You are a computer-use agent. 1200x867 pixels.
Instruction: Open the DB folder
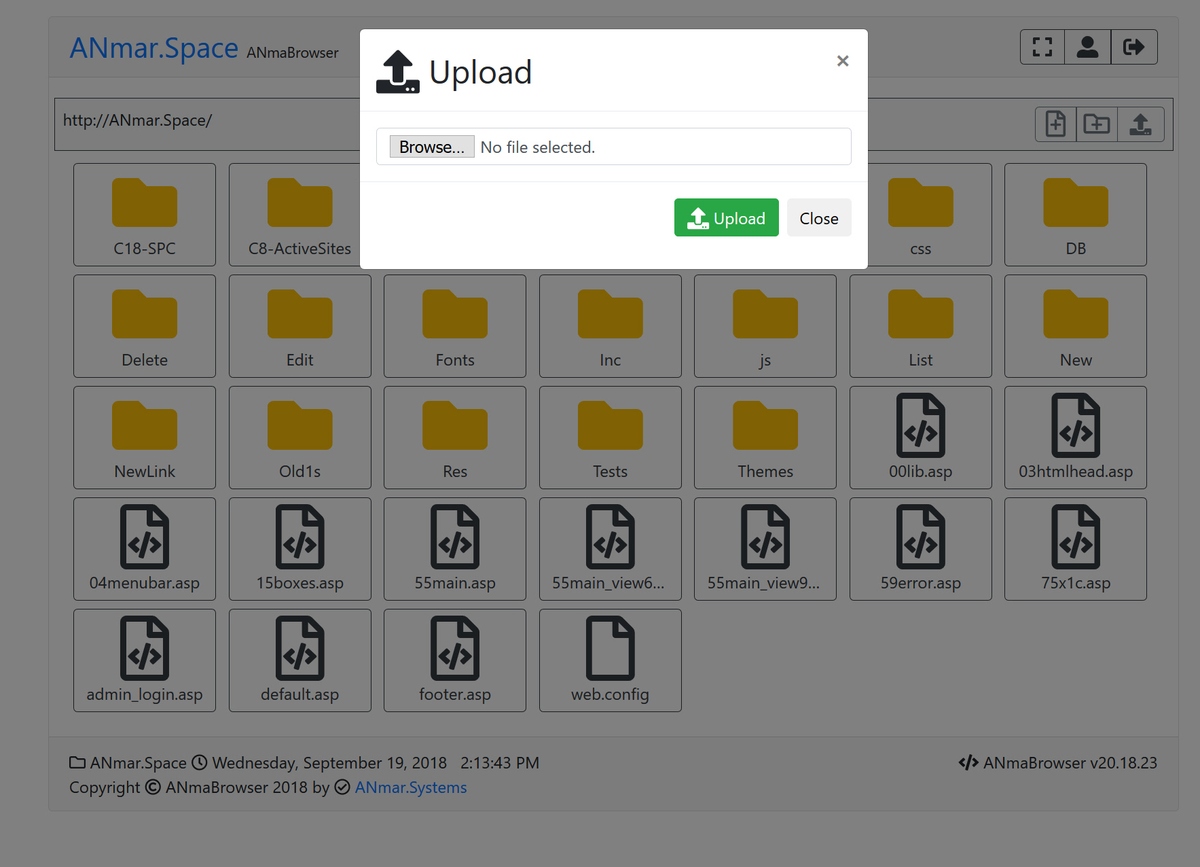pos(1075,215)
